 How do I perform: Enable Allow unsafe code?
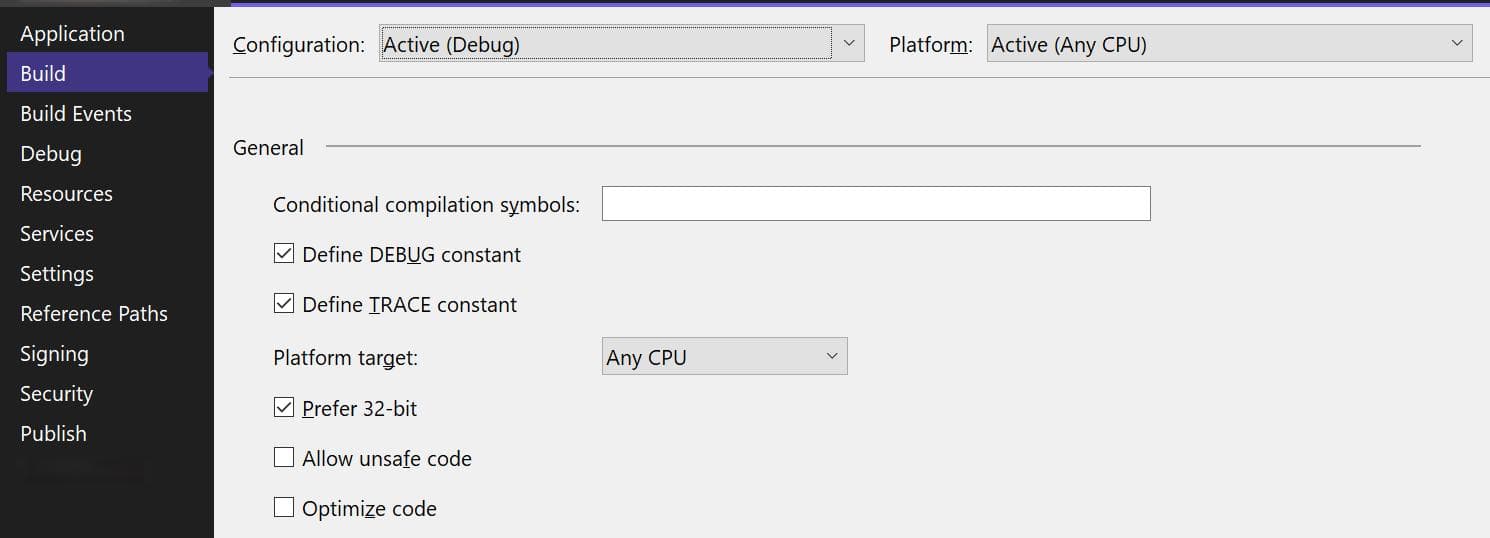pos(284,458)
